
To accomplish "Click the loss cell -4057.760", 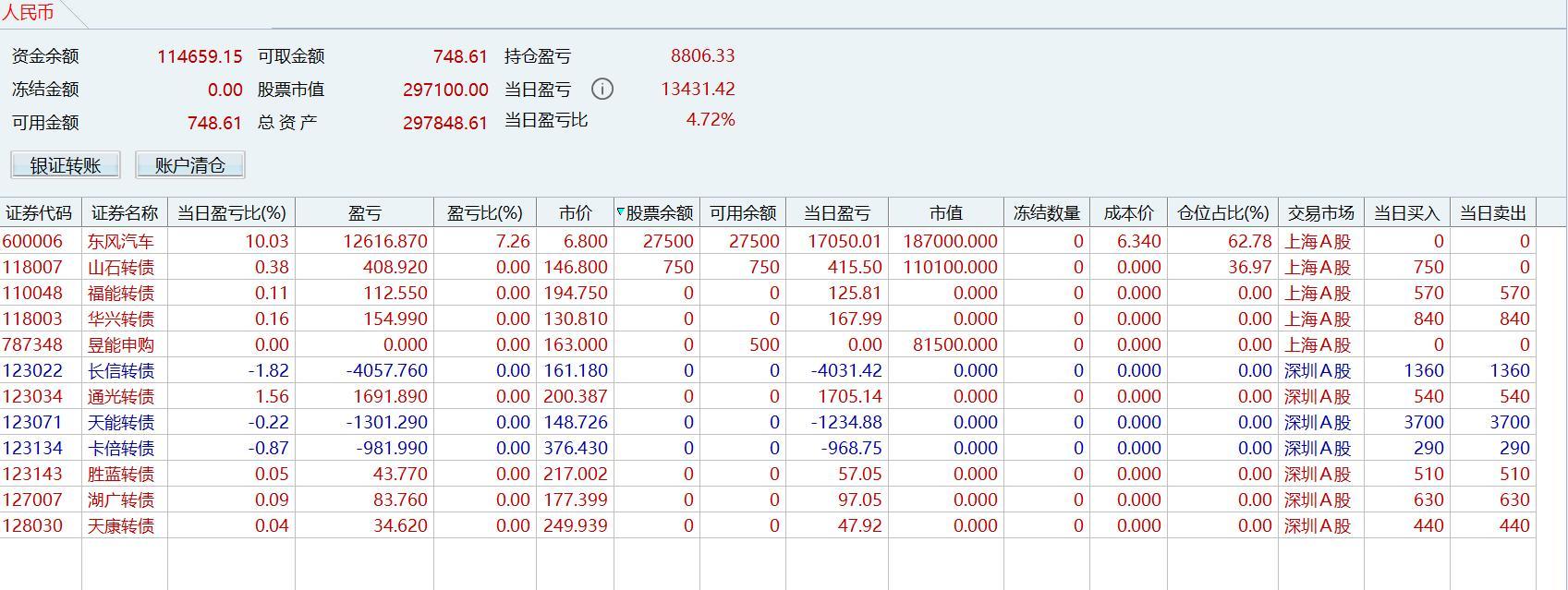I will 387,370.
